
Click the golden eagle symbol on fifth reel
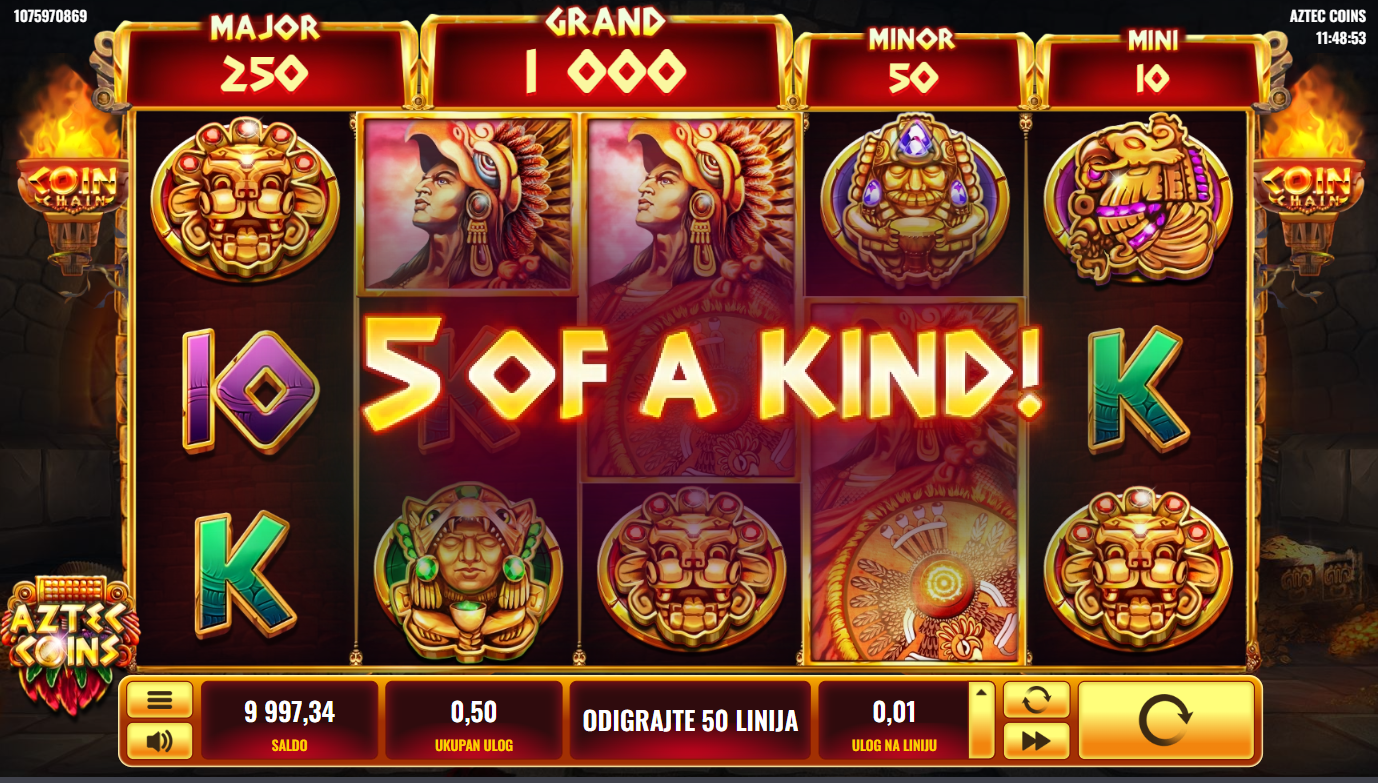coord(1137,198)
